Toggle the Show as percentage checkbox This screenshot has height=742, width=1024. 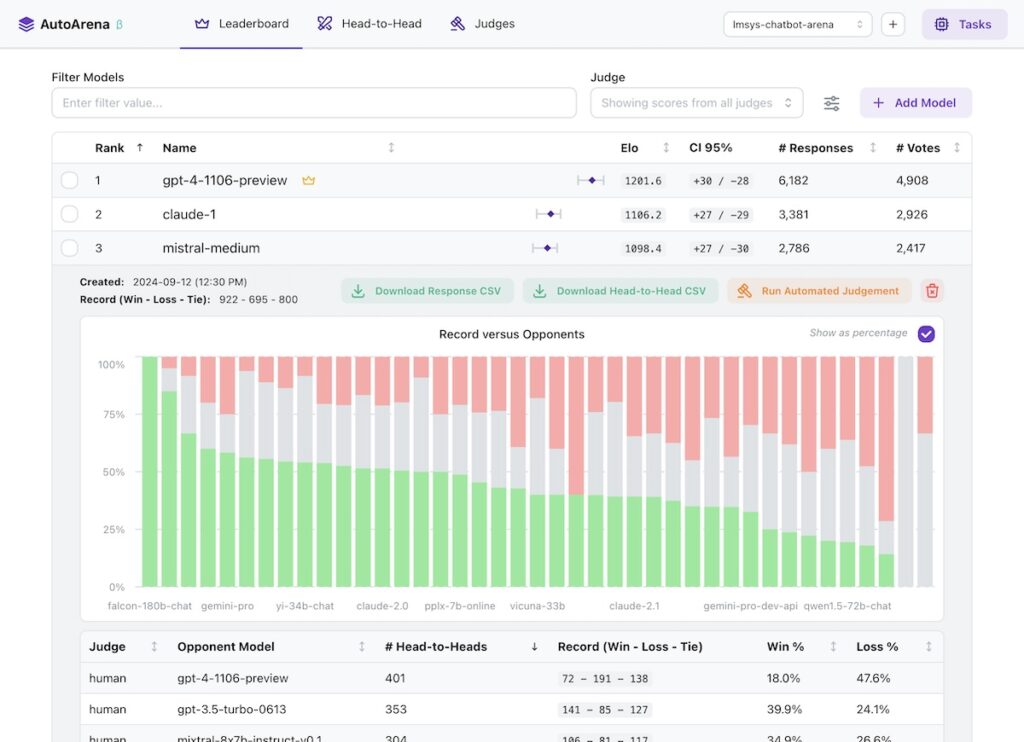[x=925, y=334]
